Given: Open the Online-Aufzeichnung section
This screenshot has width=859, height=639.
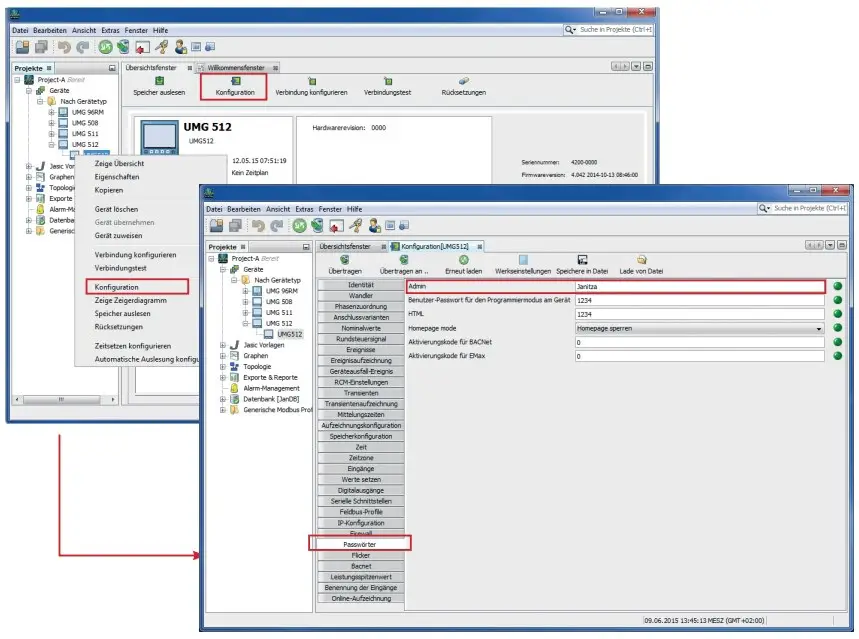Looking at the screenshot, I should [361, 598].
